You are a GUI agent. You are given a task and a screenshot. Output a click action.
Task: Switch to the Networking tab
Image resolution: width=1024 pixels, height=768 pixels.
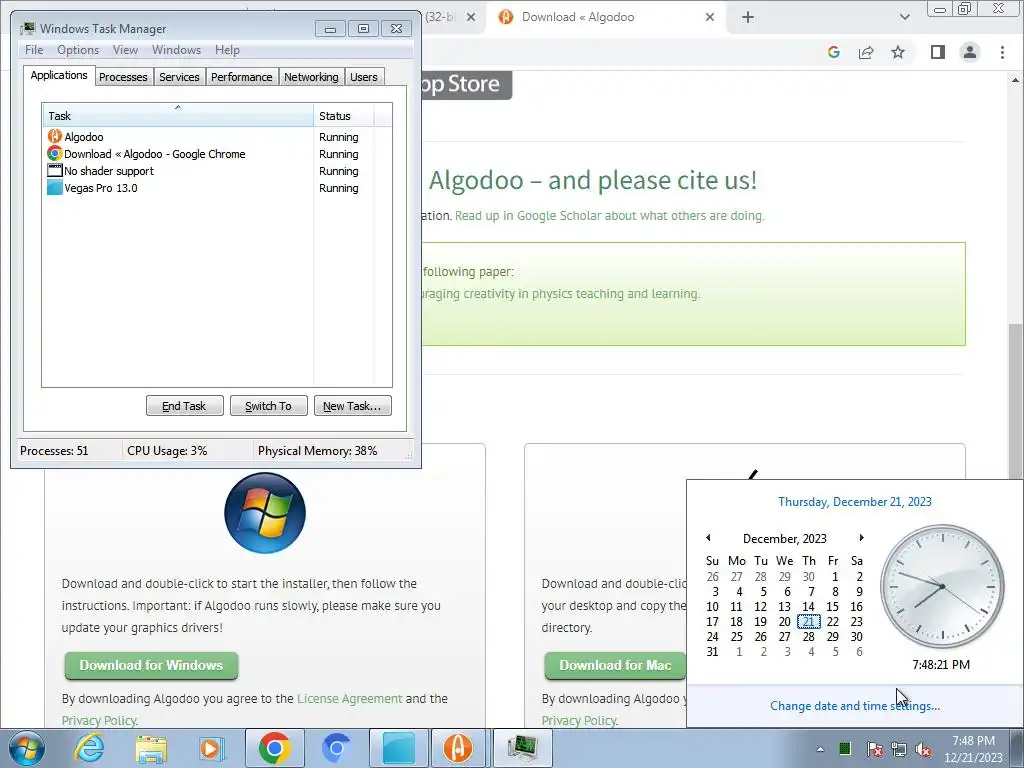pos(311,77)
